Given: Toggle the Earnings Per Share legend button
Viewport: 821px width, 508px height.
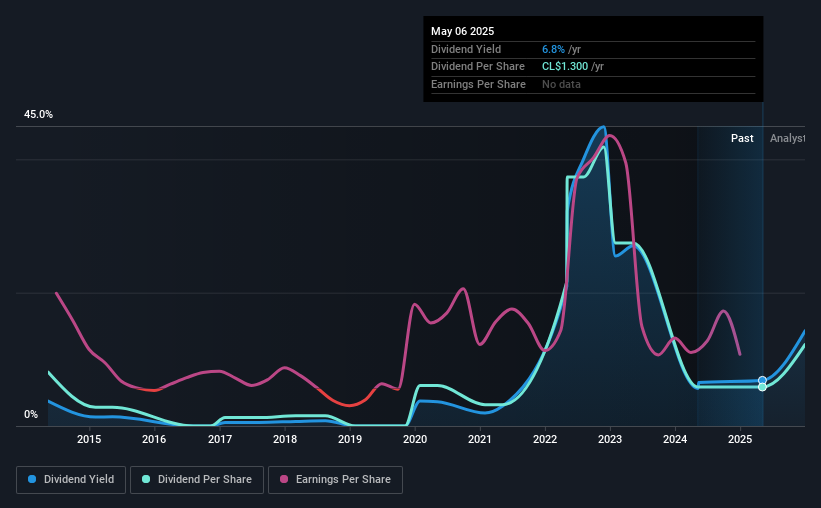Looking at the screenshot, I should 335,480.
